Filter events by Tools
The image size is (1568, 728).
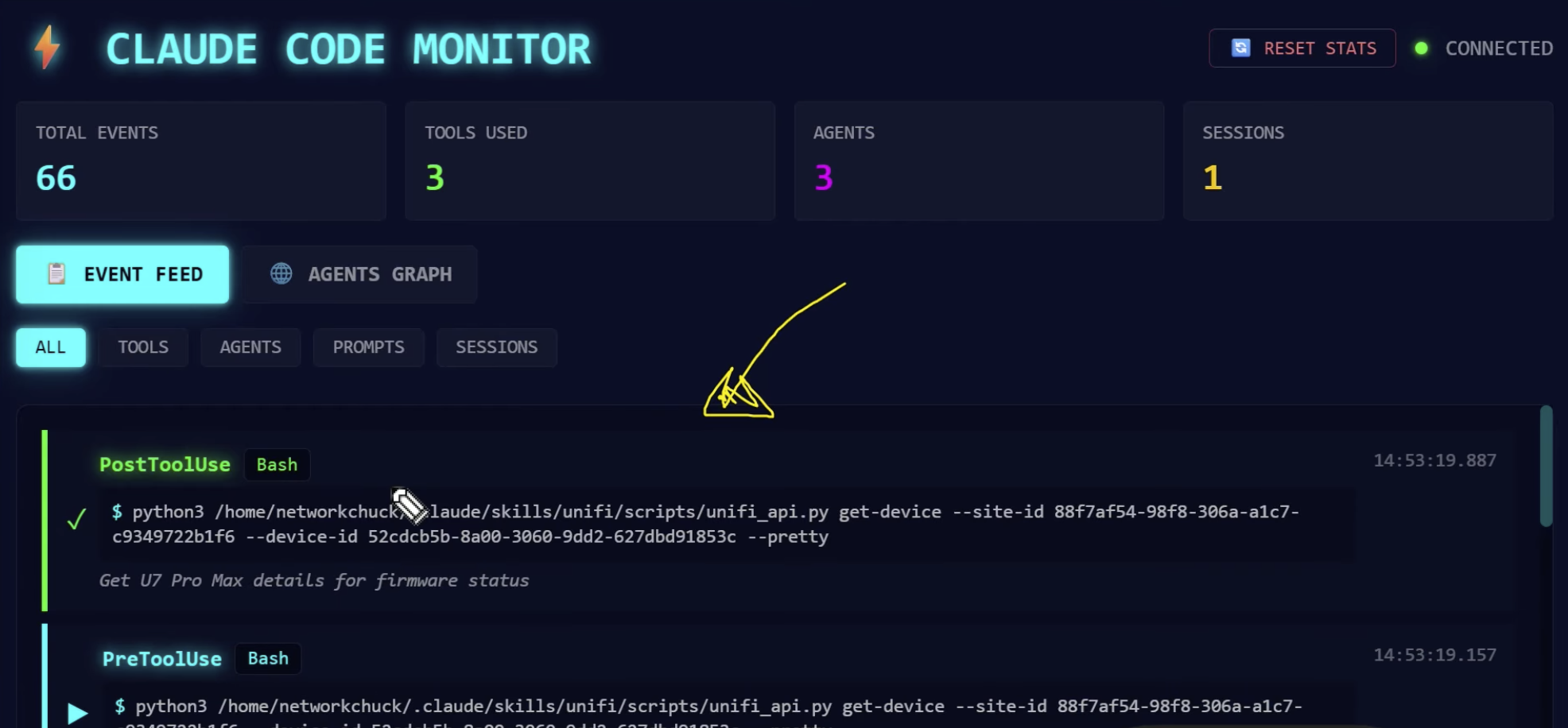[x=143, y=347]
